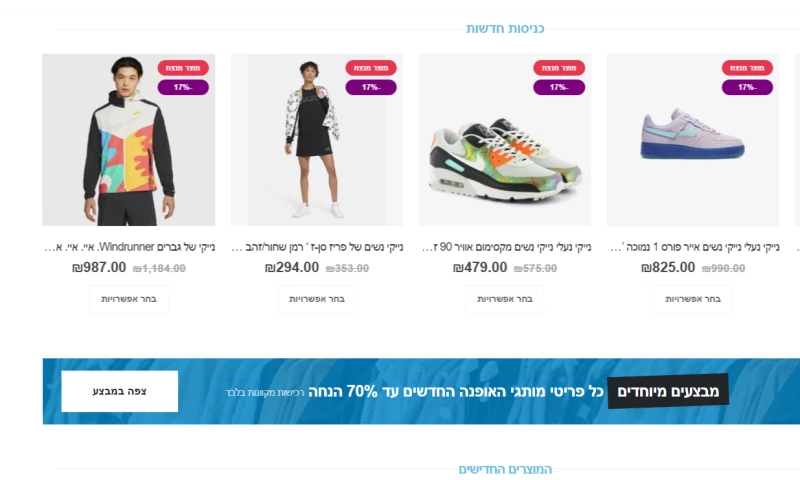Click 'בחר אפשרויות' under the Air Max 90
This screenshot has width=800, height=480.
pyautogui.click(x=505, y=299)
